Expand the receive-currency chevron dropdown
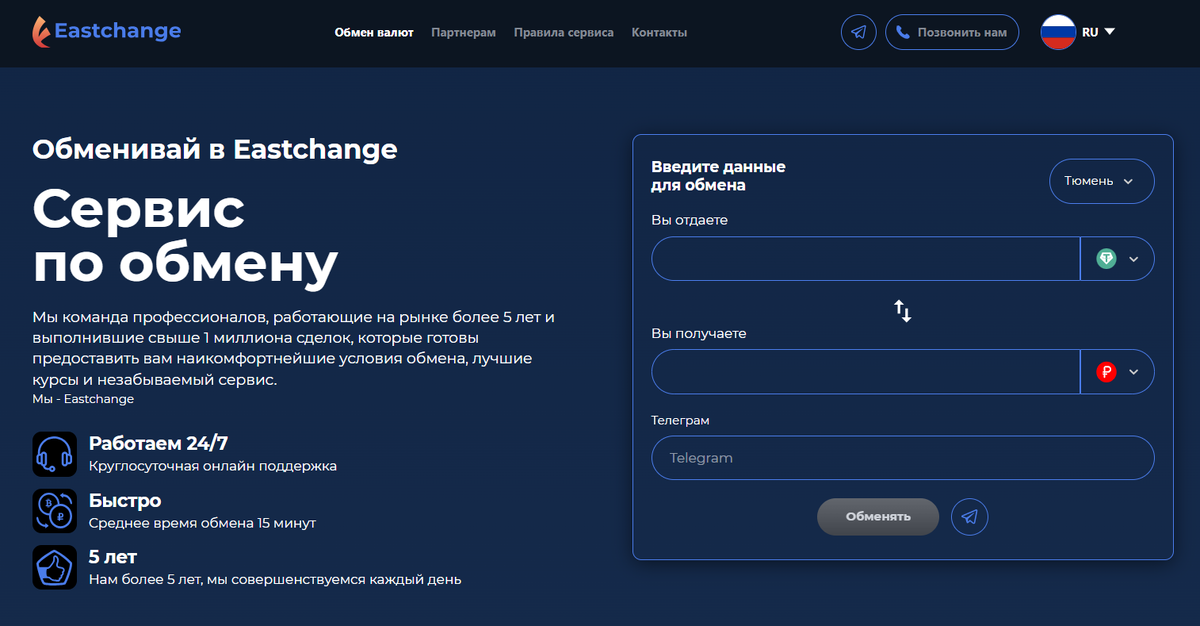The width and height of the screenshot is (1200, 626). (x=1134, y=372)
